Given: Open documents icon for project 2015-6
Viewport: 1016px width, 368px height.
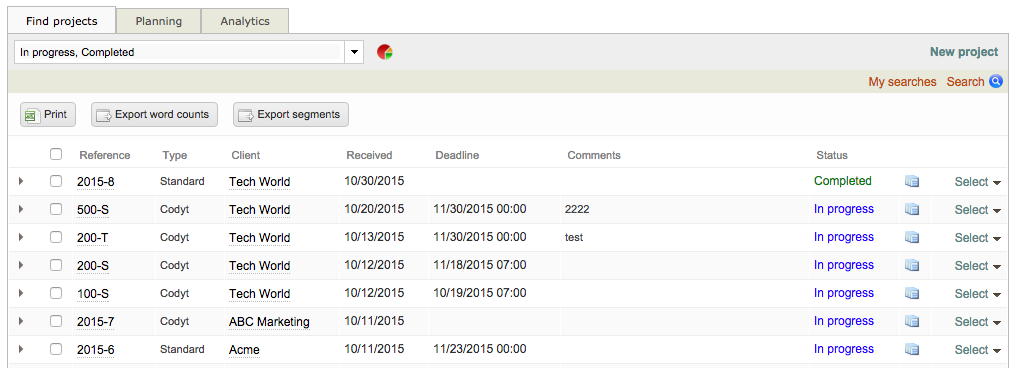Looking at the screenshot, I should coord(912,349).
